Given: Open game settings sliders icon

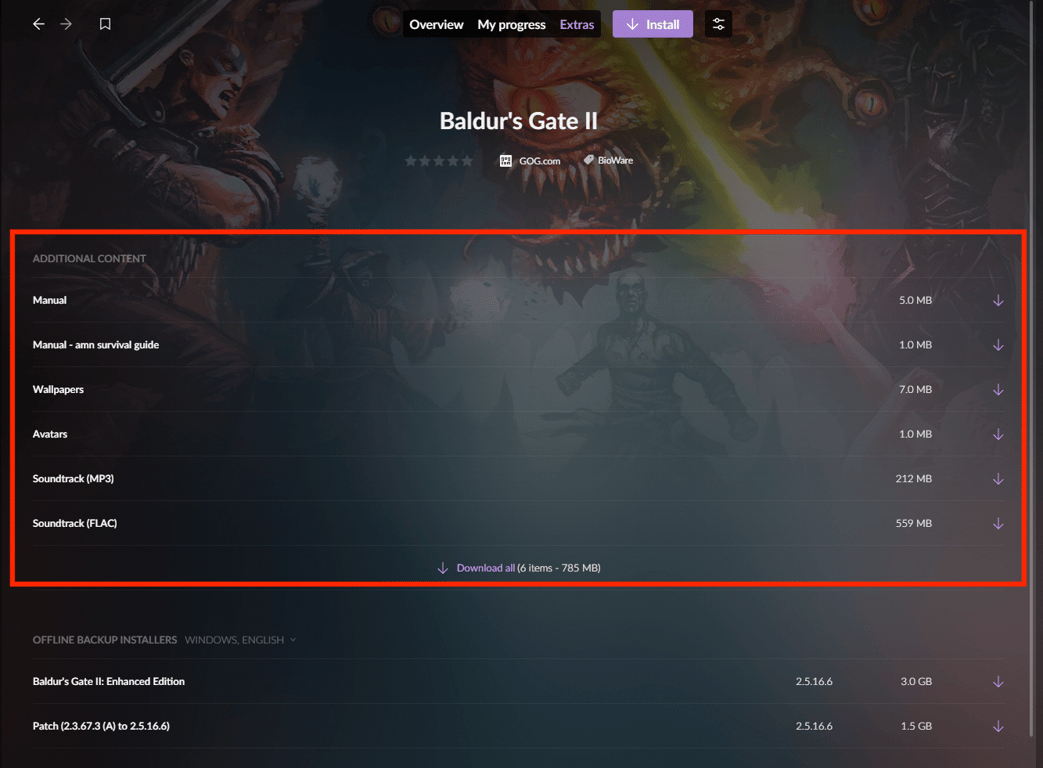Looking at the screenshot, I should coord(718,24).
